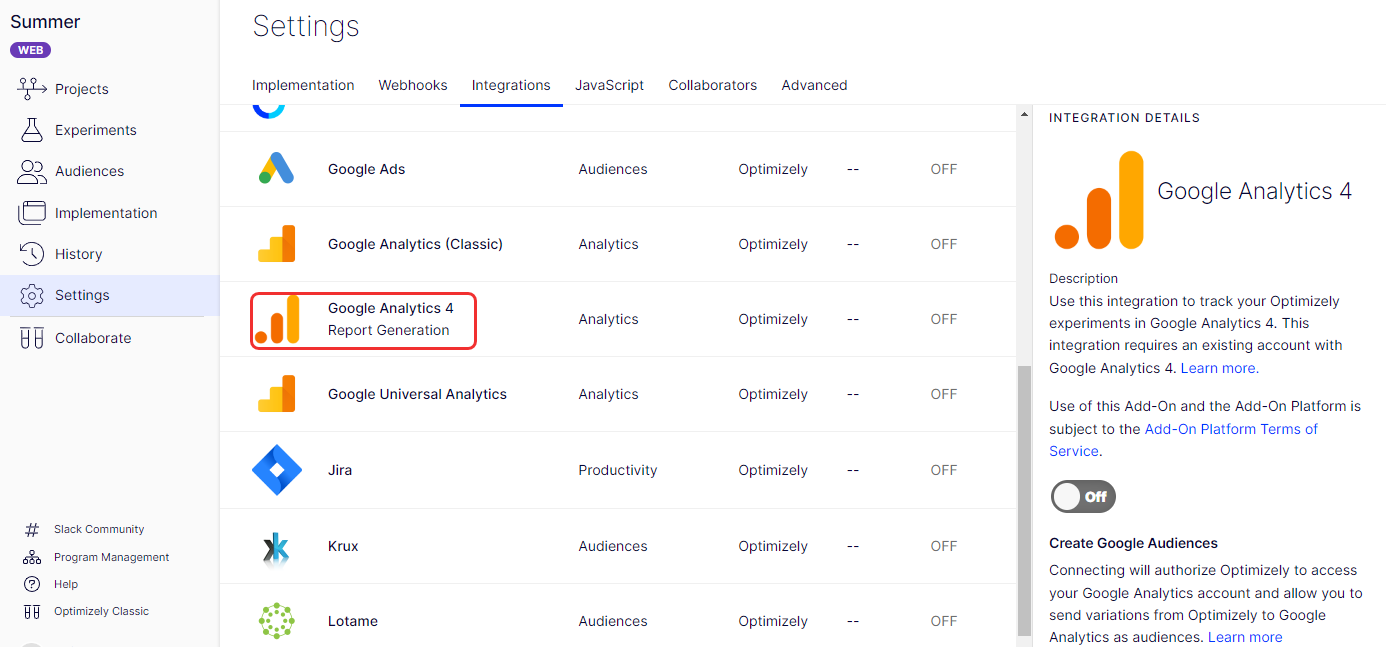Click the Lotame logo icon
This screenshot has height=647, width=1386.
277,621
